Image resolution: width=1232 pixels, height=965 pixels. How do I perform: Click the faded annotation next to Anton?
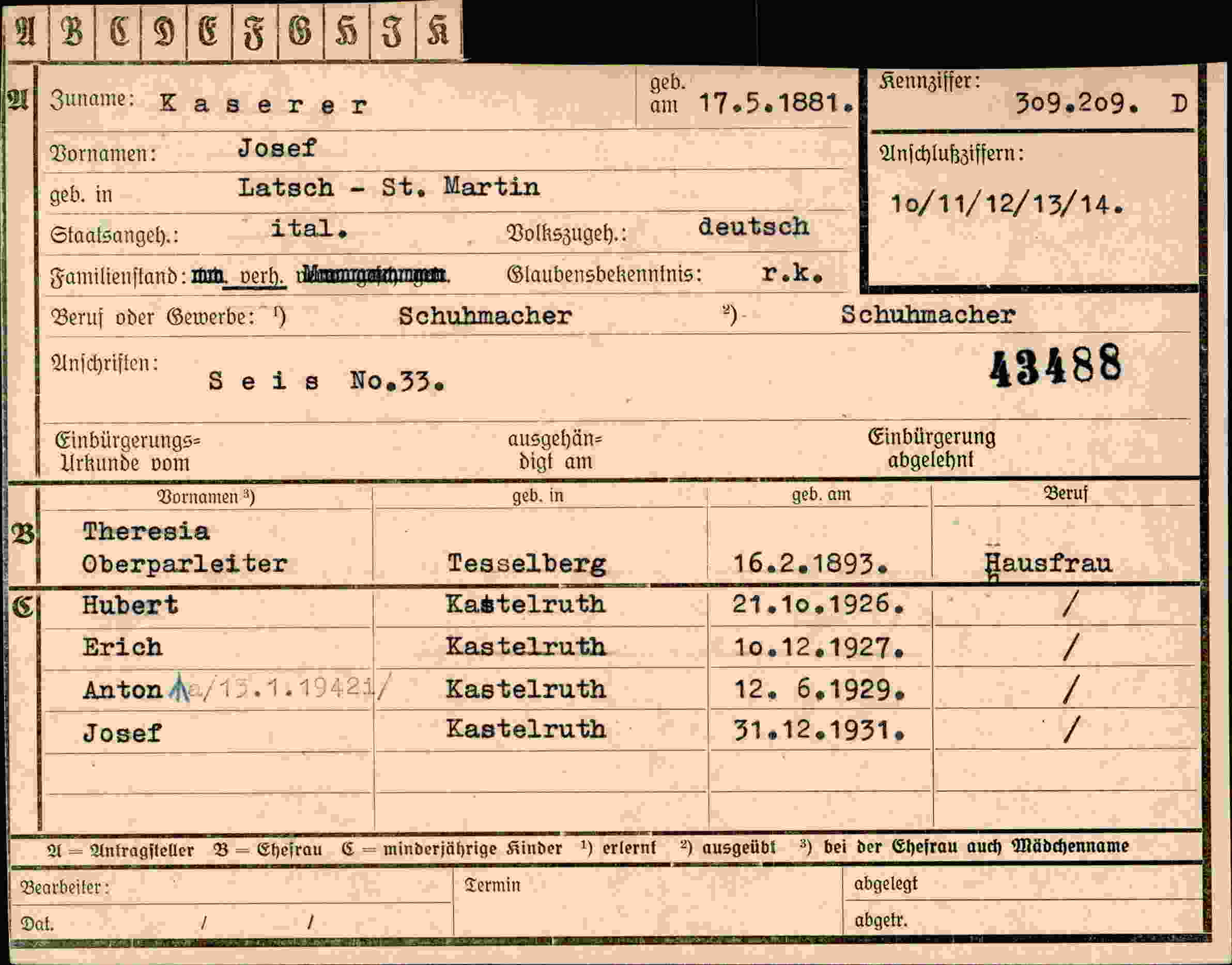[x=280, y=688]
